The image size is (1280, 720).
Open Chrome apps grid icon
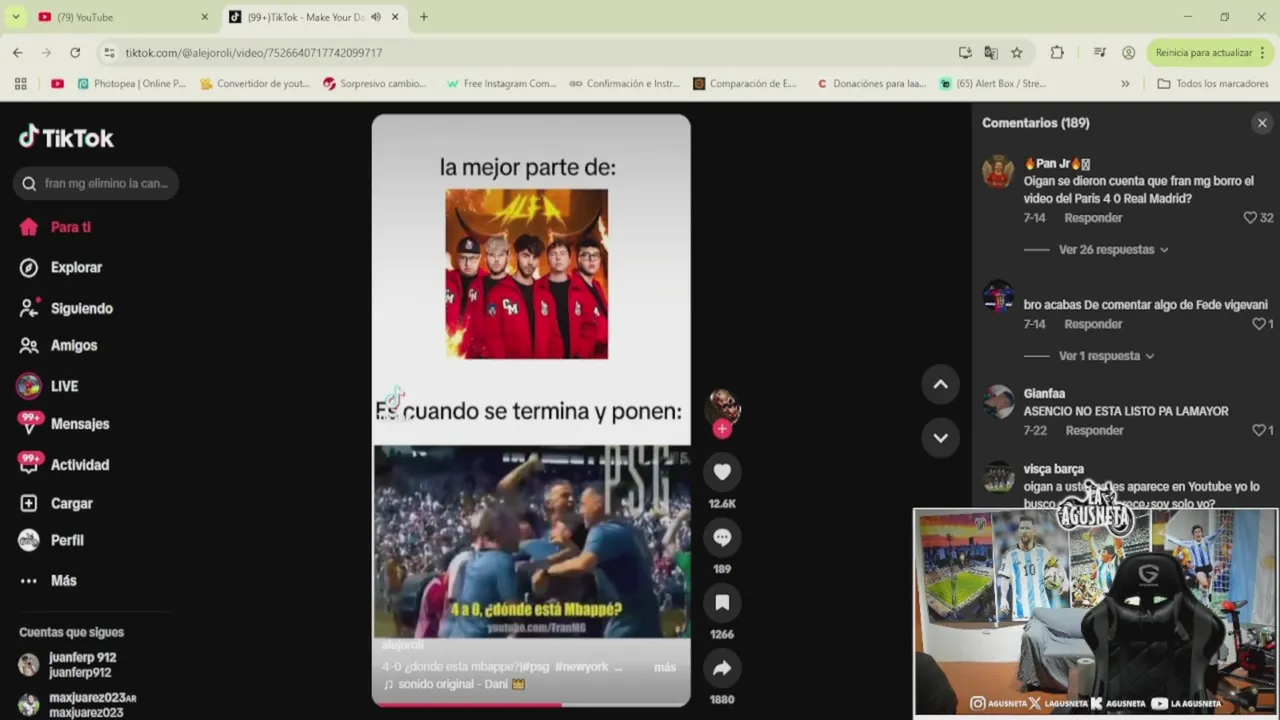tap(20, 84)
